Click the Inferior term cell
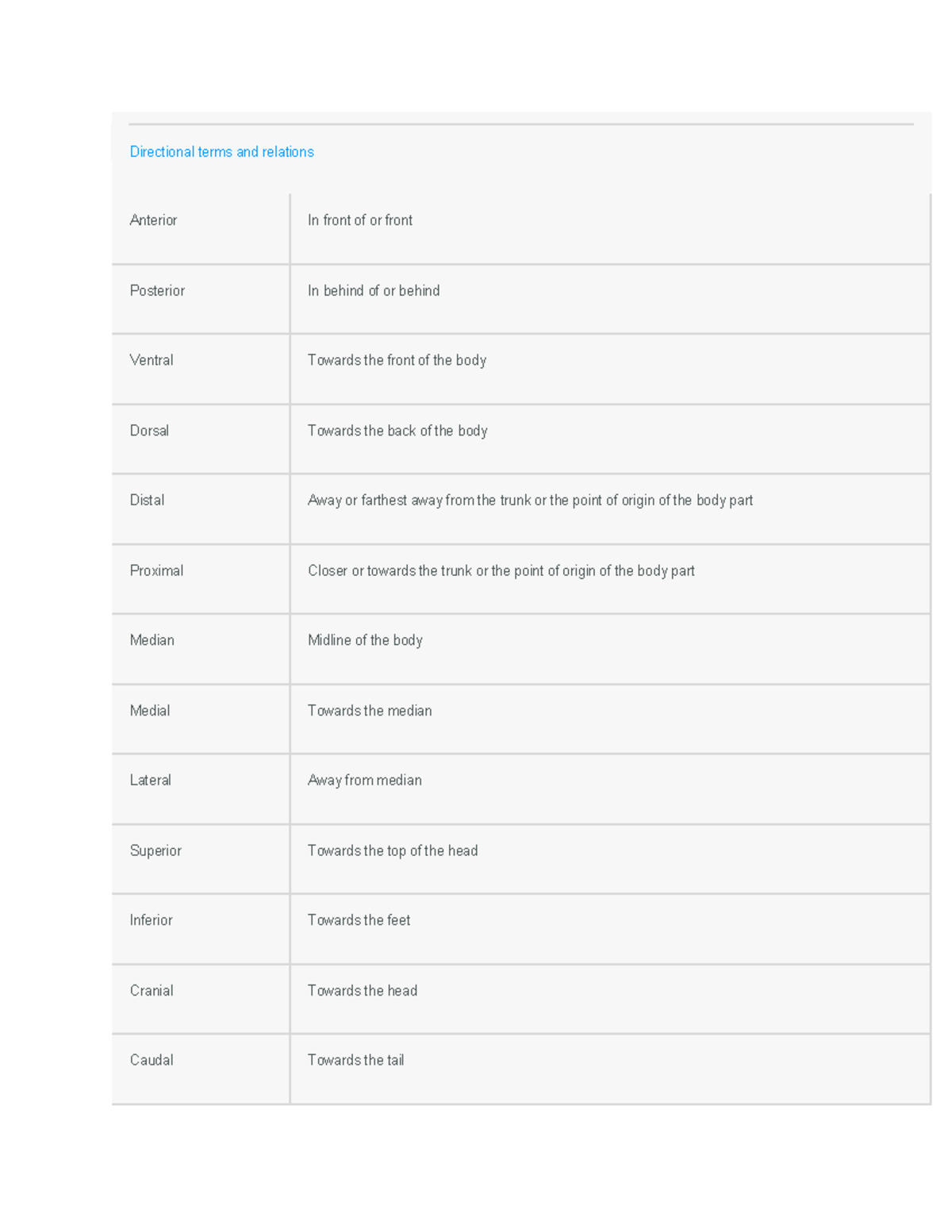This screenshot has width=952, height=1232. coord(151,920)
